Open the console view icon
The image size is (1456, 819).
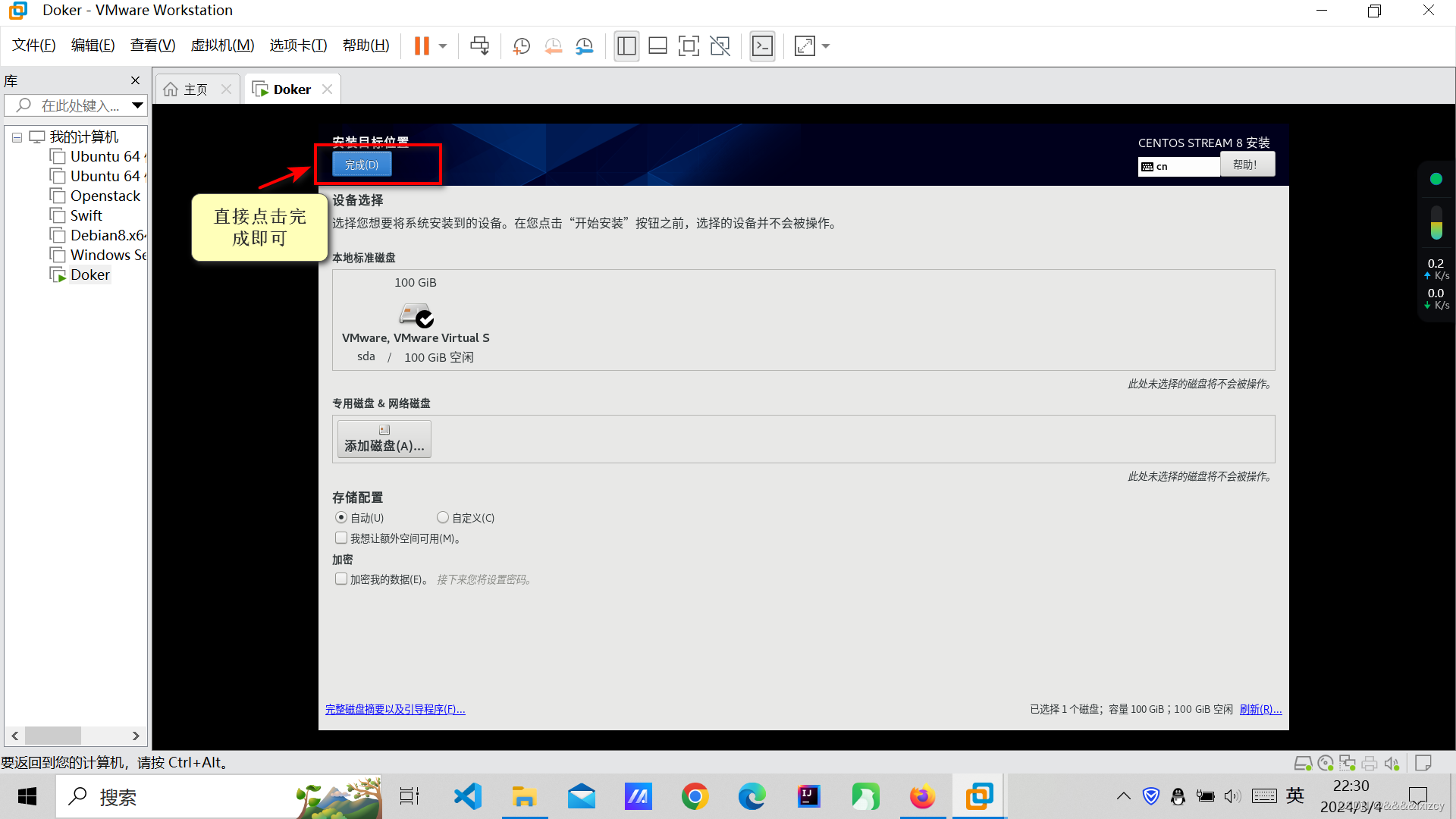click(762, 46)
